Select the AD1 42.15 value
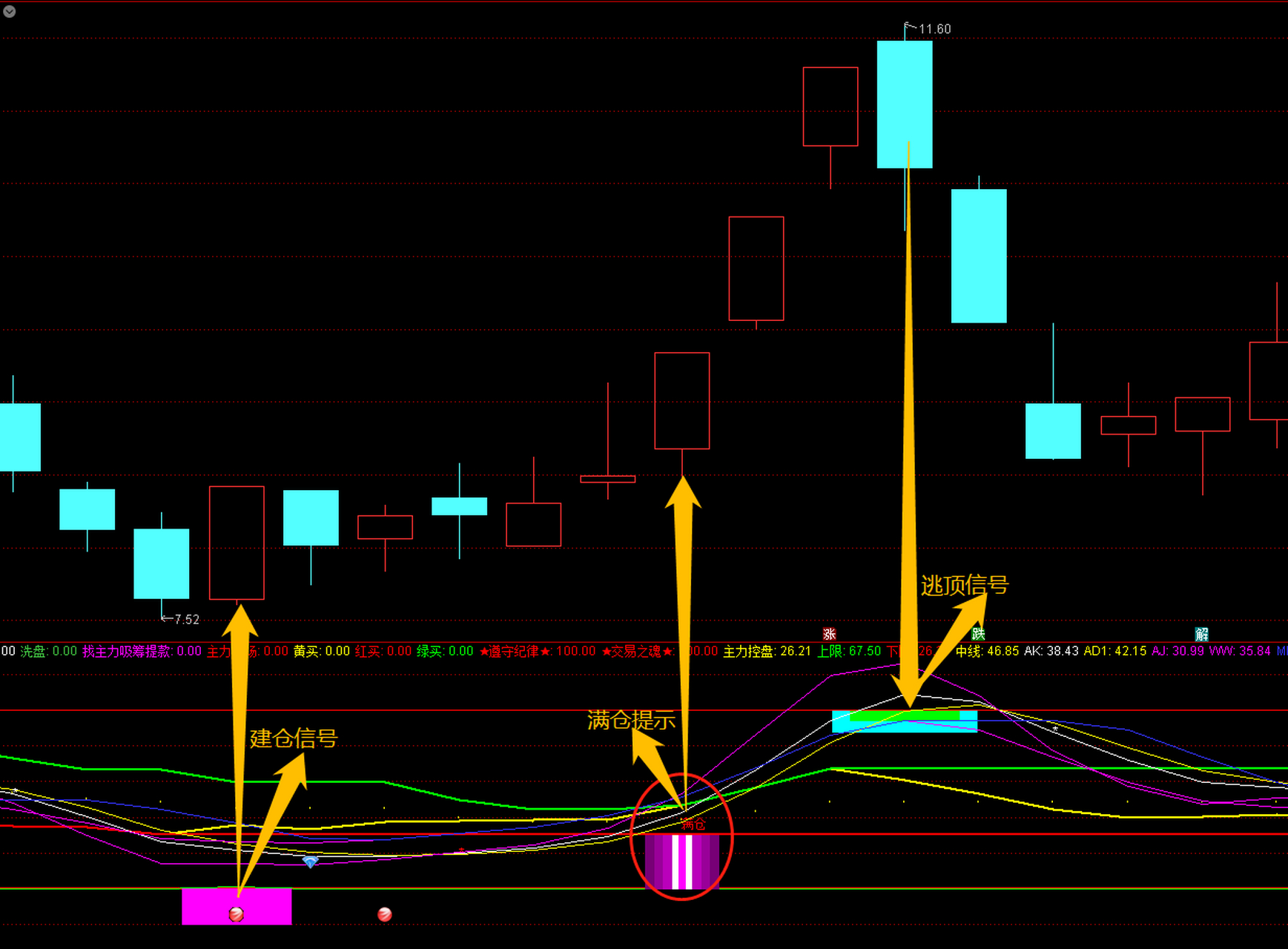Image resolution: width=1288 pixels, height=949 pixels. (1115, 651)
